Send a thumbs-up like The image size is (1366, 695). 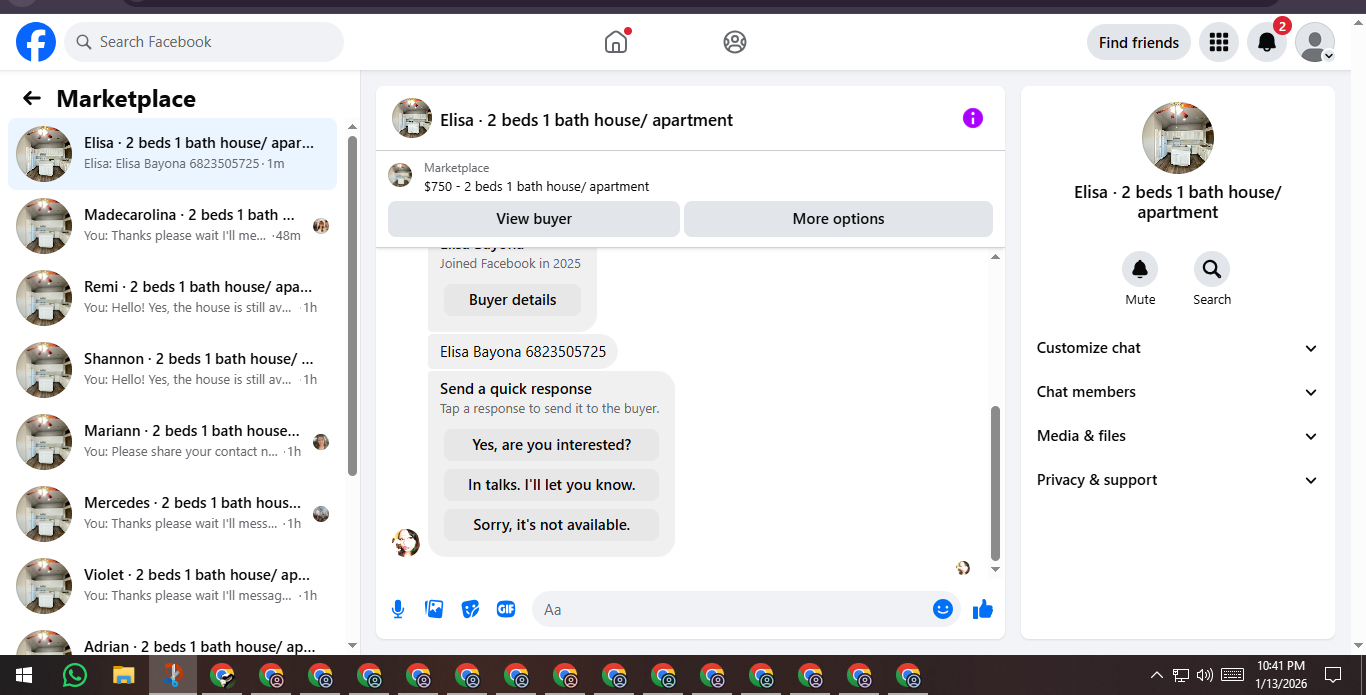point(983,609)
